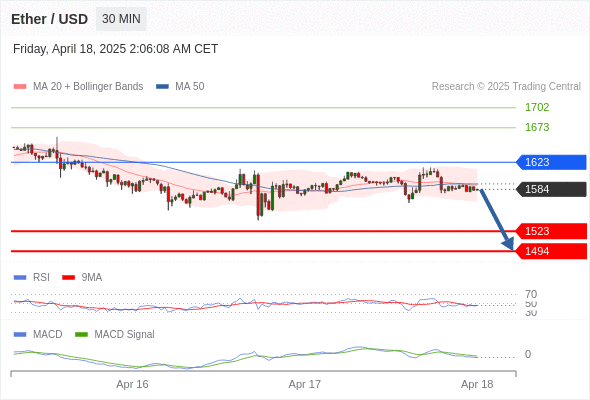Select the 1623 blue pivot price tag
Viewport: 590px width, 400px height.
pos(551,162)
